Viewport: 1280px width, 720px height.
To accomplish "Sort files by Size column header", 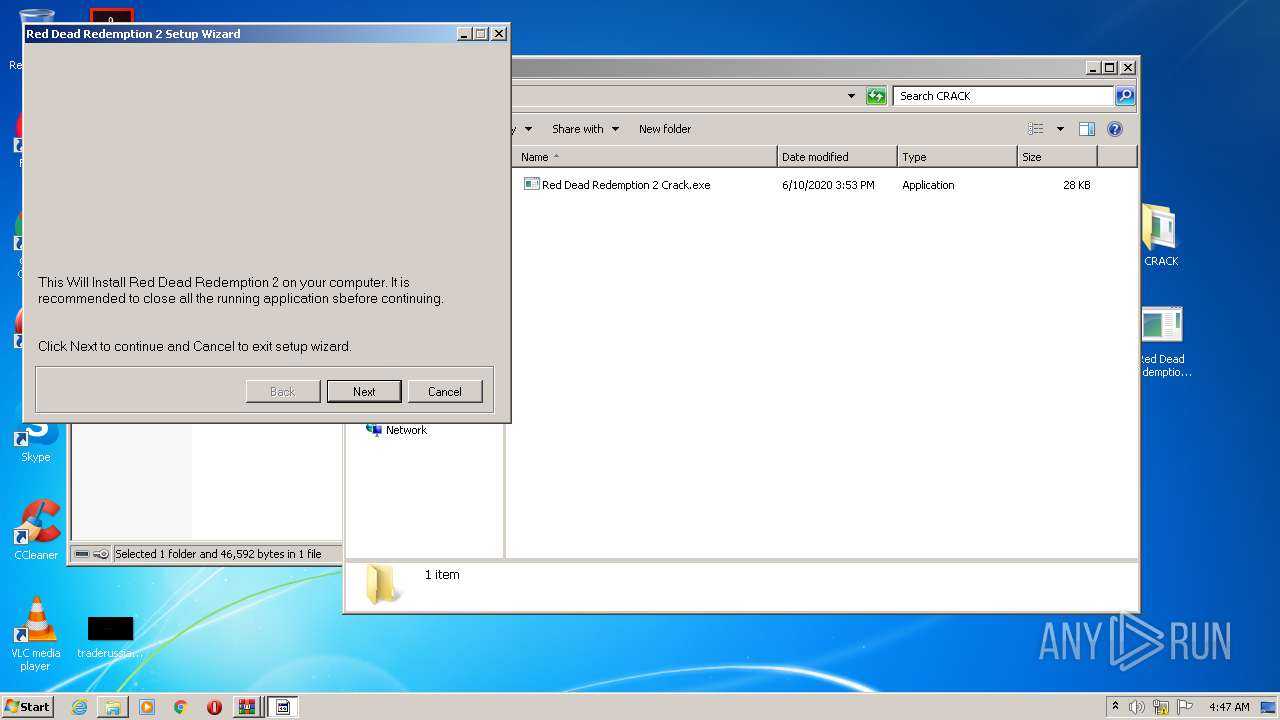I will coord(1057,157).
